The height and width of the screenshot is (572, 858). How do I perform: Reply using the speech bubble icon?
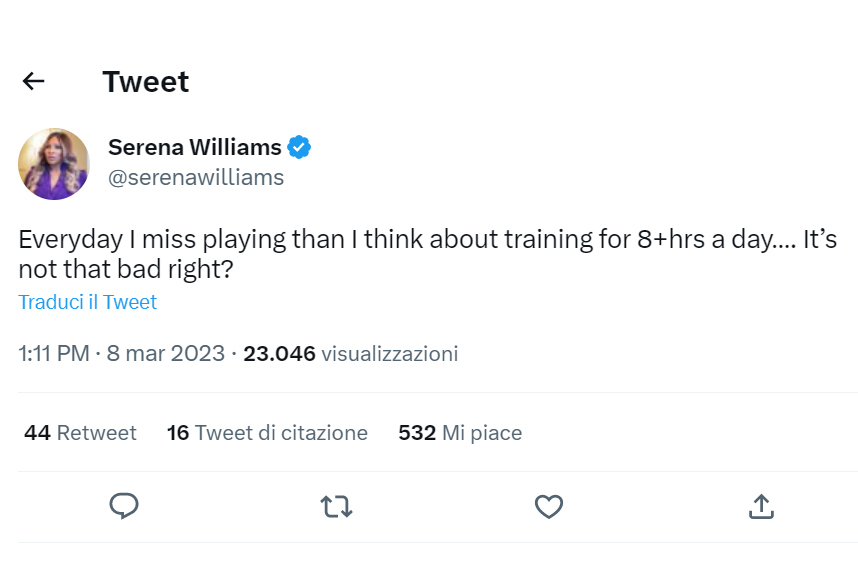click(124, 507)
